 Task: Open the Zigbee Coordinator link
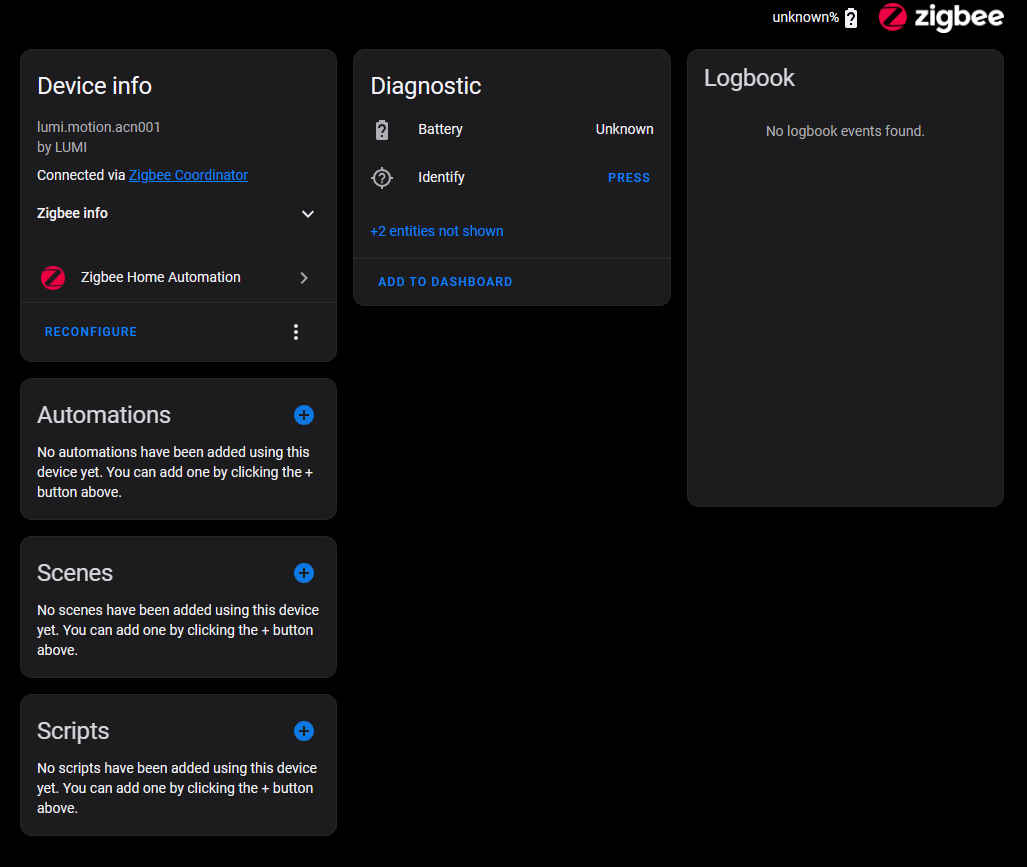(188, 175)
